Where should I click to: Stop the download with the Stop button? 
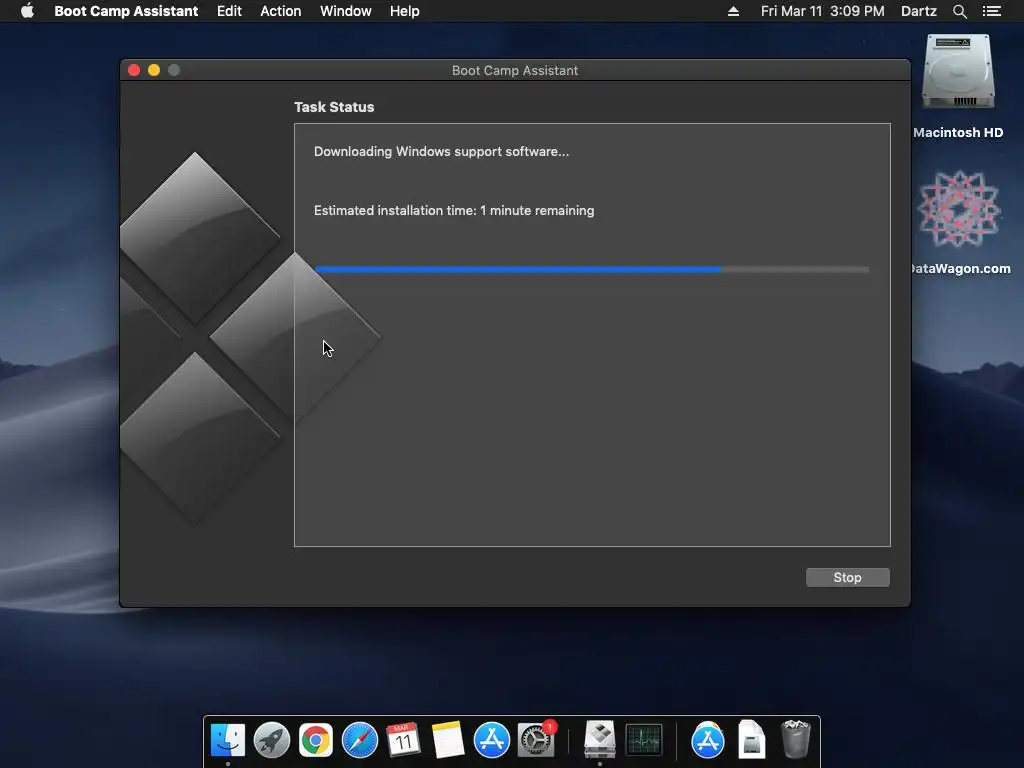(848, 577)
